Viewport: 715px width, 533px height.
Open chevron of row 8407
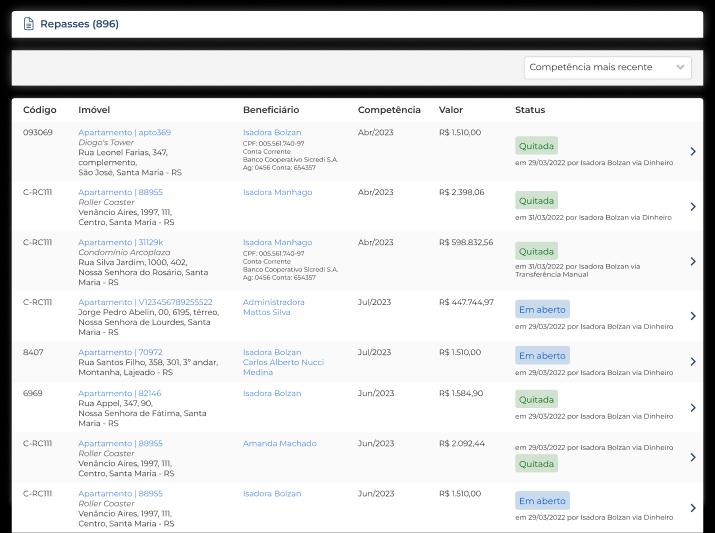pos(693,362)
